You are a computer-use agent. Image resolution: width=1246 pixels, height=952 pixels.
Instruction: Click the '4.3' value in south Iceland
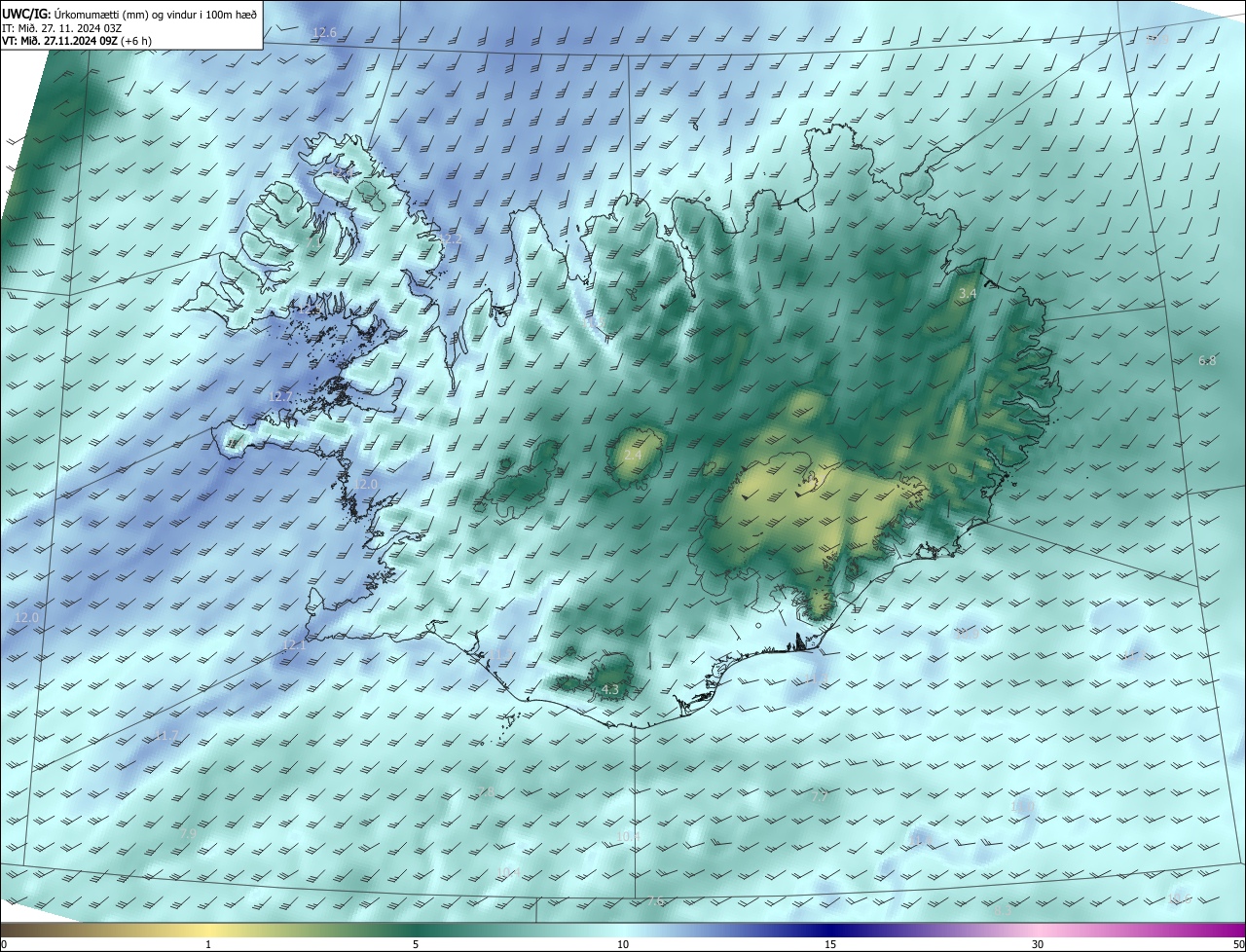pyautogui.click(x=609, y=689)
